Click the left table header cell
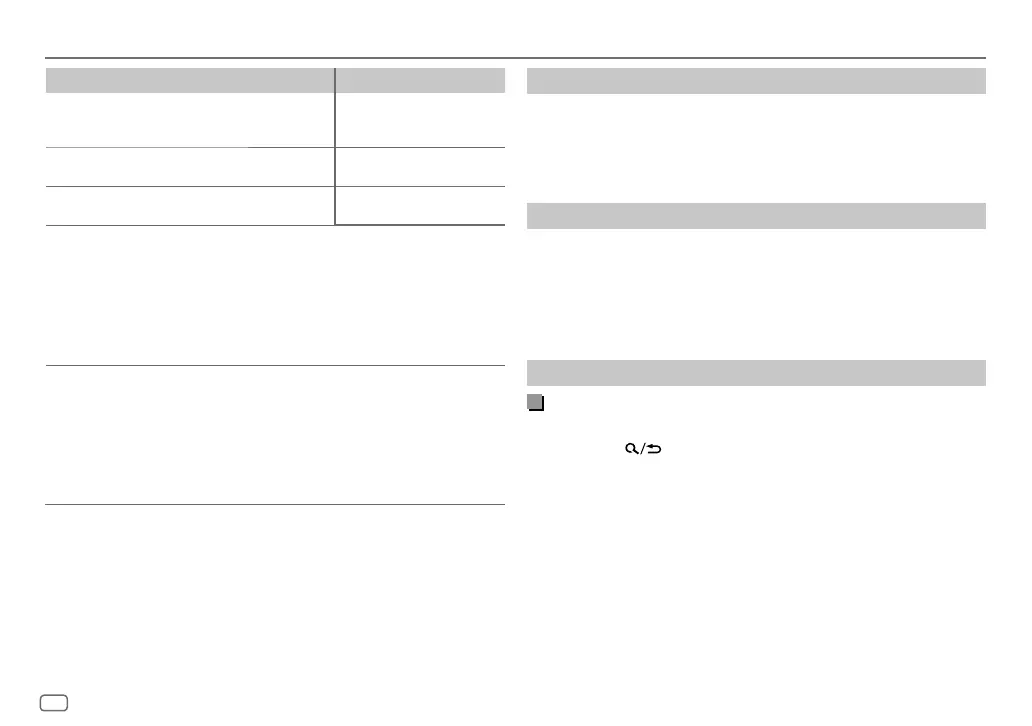The height and width of the screenshot is (726, 1032). point(190,80)
